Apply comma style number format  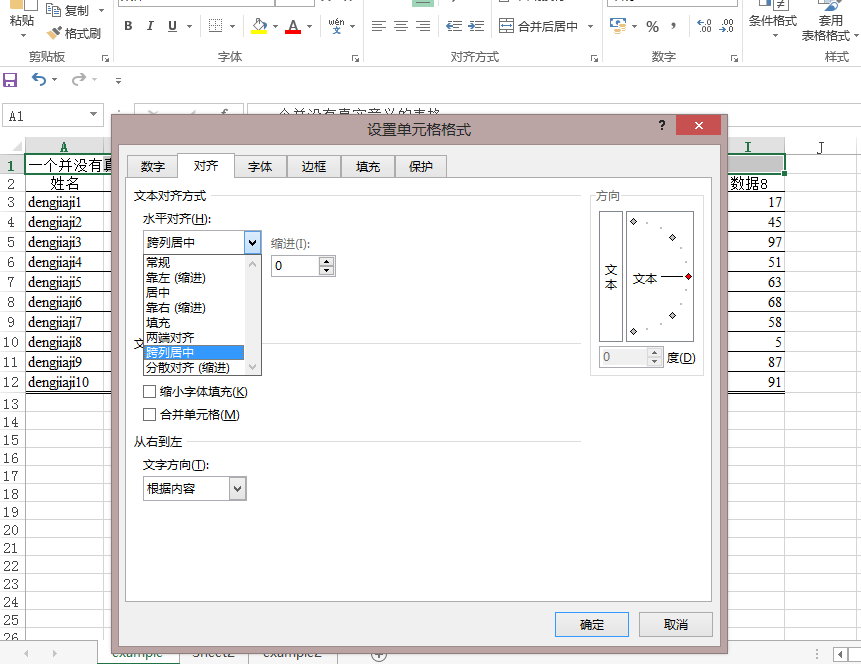674,26
